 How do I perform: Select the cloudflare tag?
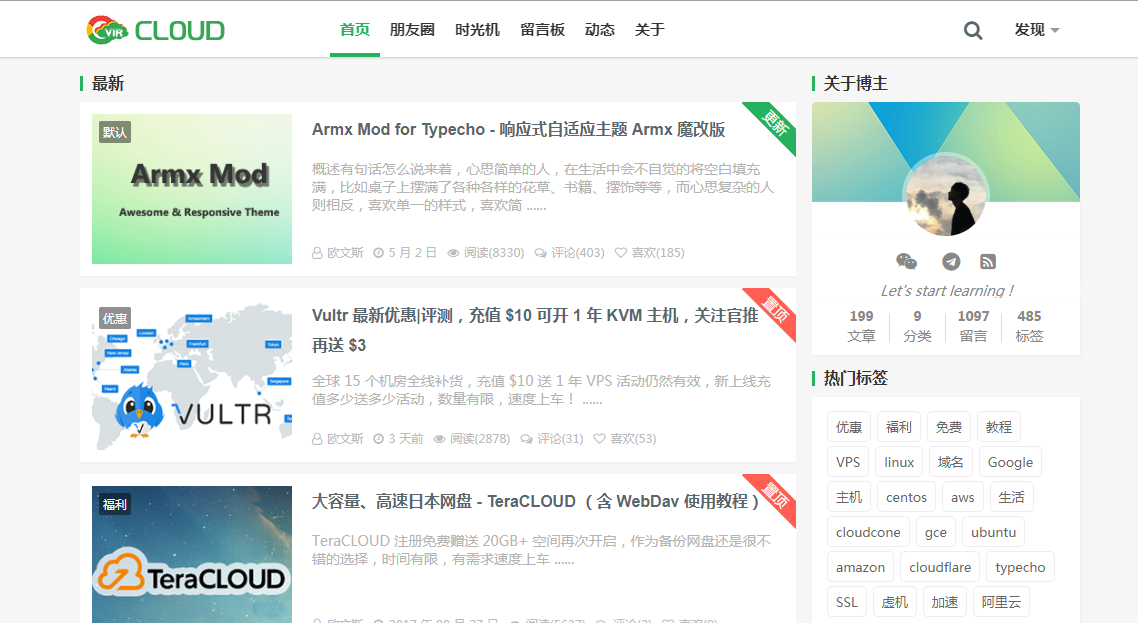(940, 566)
